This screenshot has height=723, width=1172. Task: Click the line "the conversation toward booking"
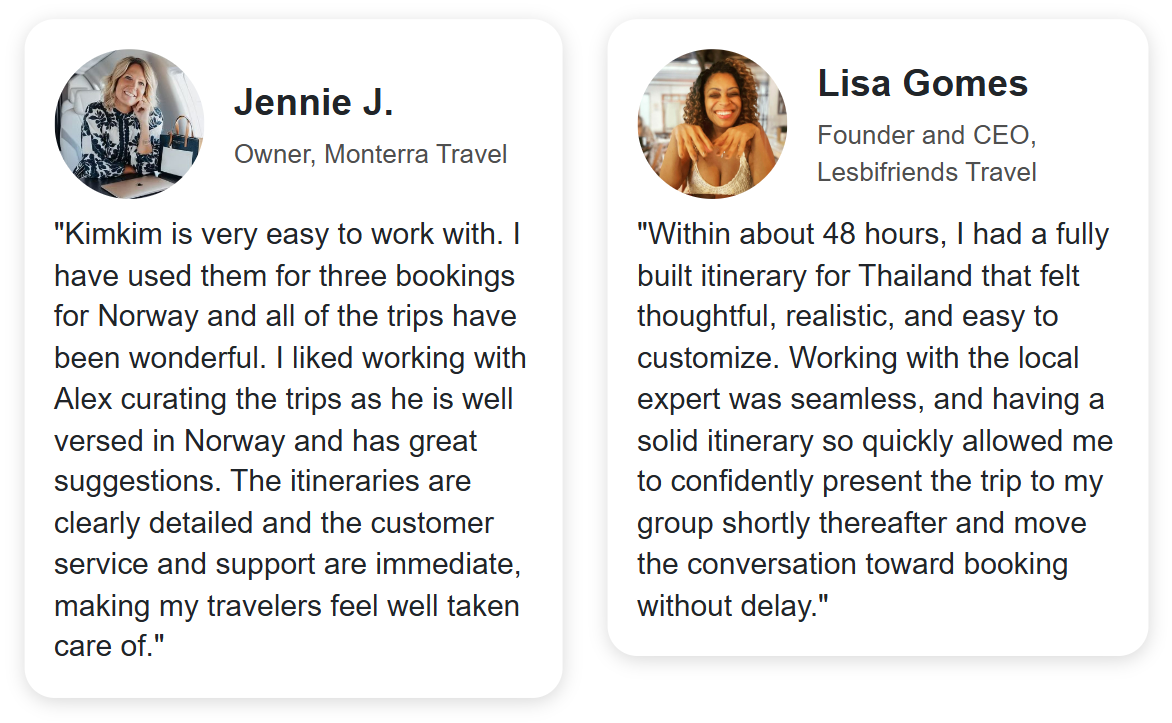click(852, 564)
